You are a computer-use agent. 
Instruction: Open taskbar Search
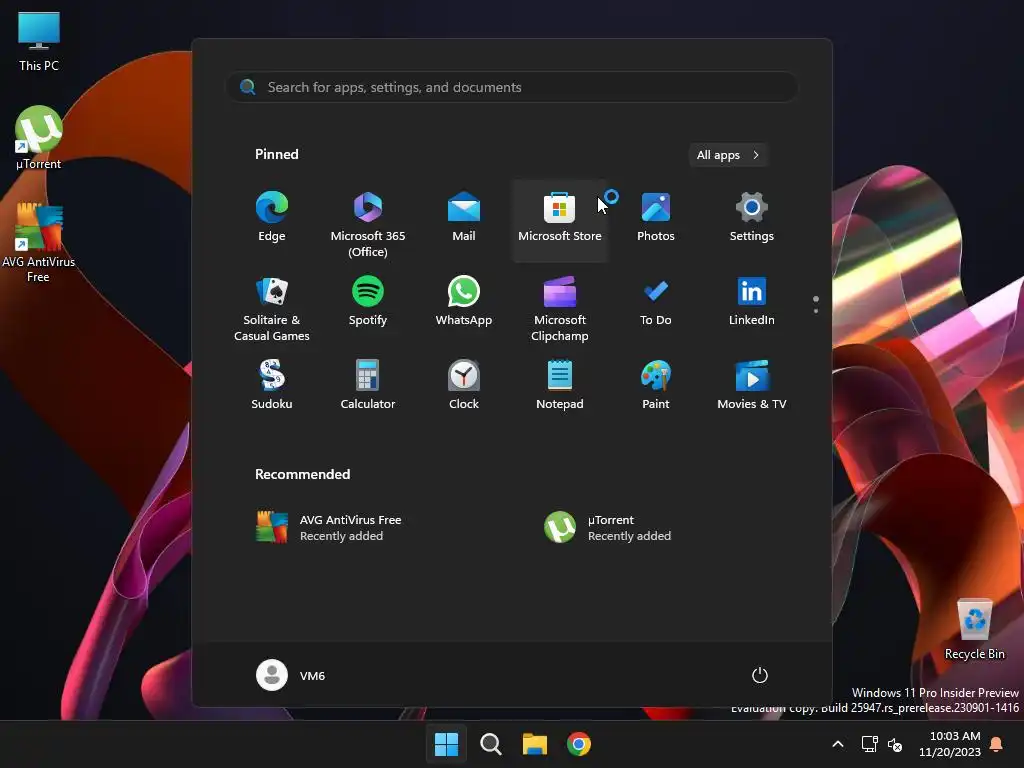pos(490,744)
